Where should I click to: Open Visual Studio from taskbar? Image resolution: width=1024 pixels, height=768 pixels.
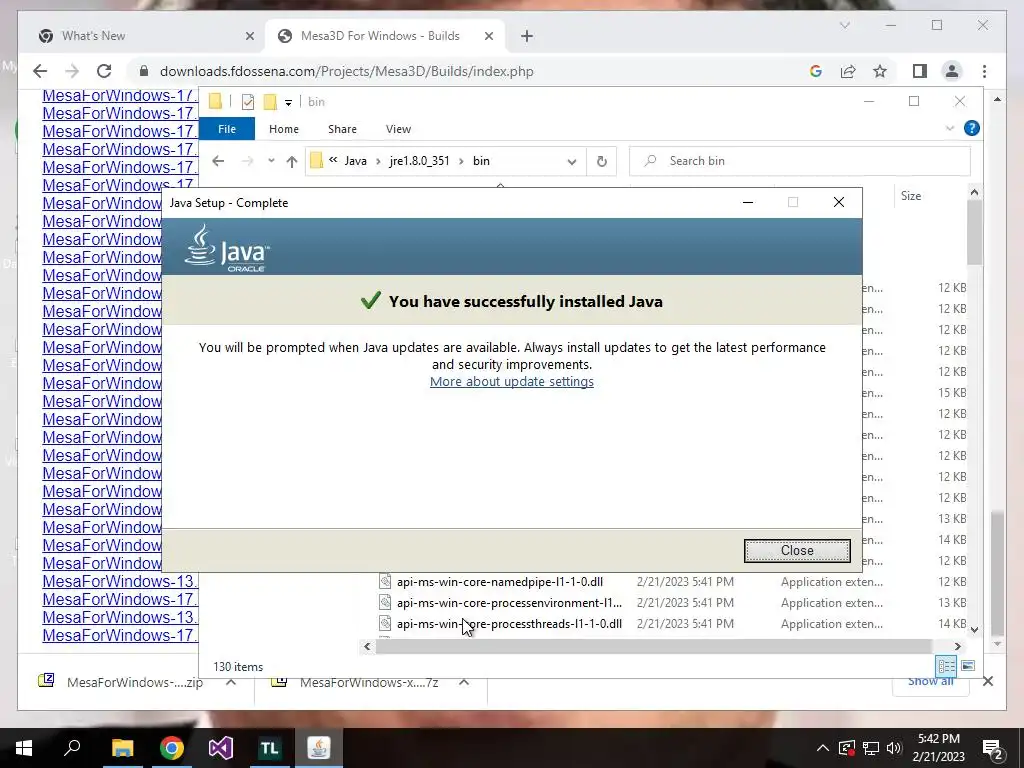click(x=221, y=748)
